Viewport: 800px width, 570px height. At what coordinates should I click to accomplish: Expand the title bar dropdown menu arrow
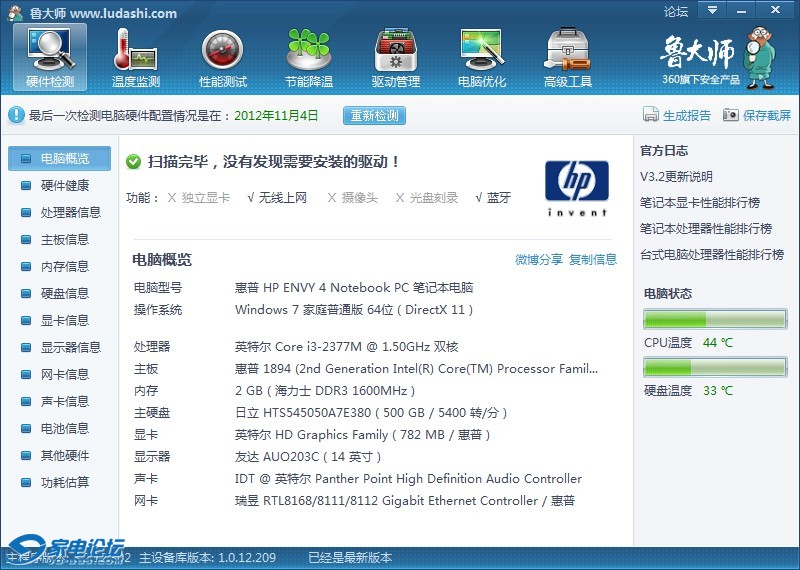pyautogui.click(x=711, y=11)
